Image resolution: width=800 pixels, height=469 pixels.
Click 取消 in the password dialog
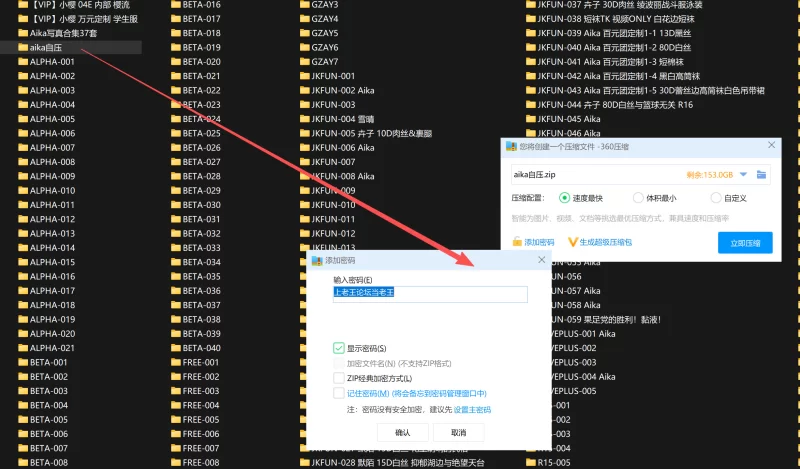458,432
